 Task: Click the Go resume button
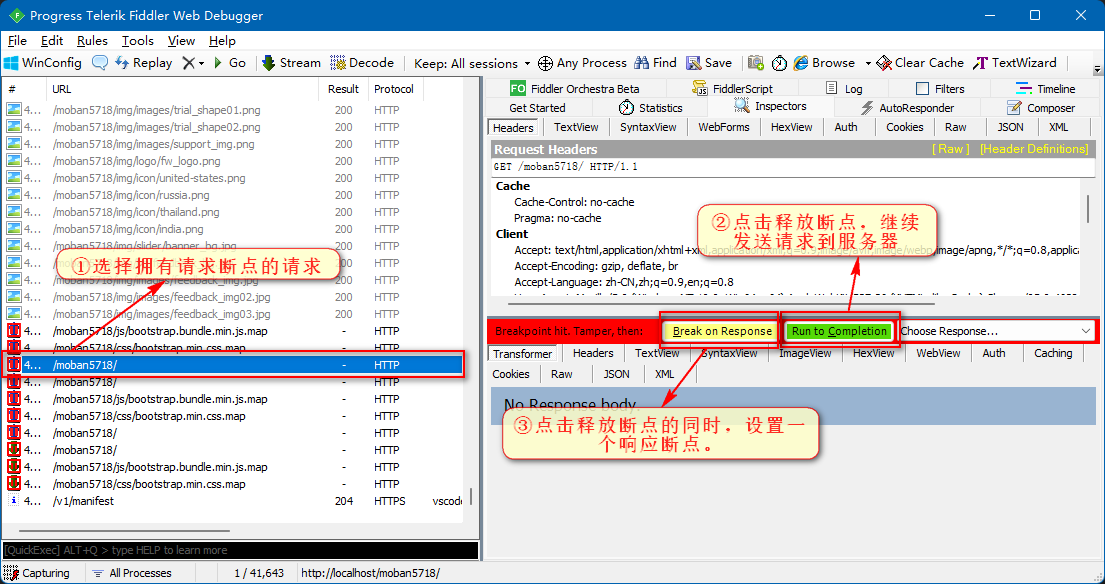pyautogui.click(x=230, y=63)
